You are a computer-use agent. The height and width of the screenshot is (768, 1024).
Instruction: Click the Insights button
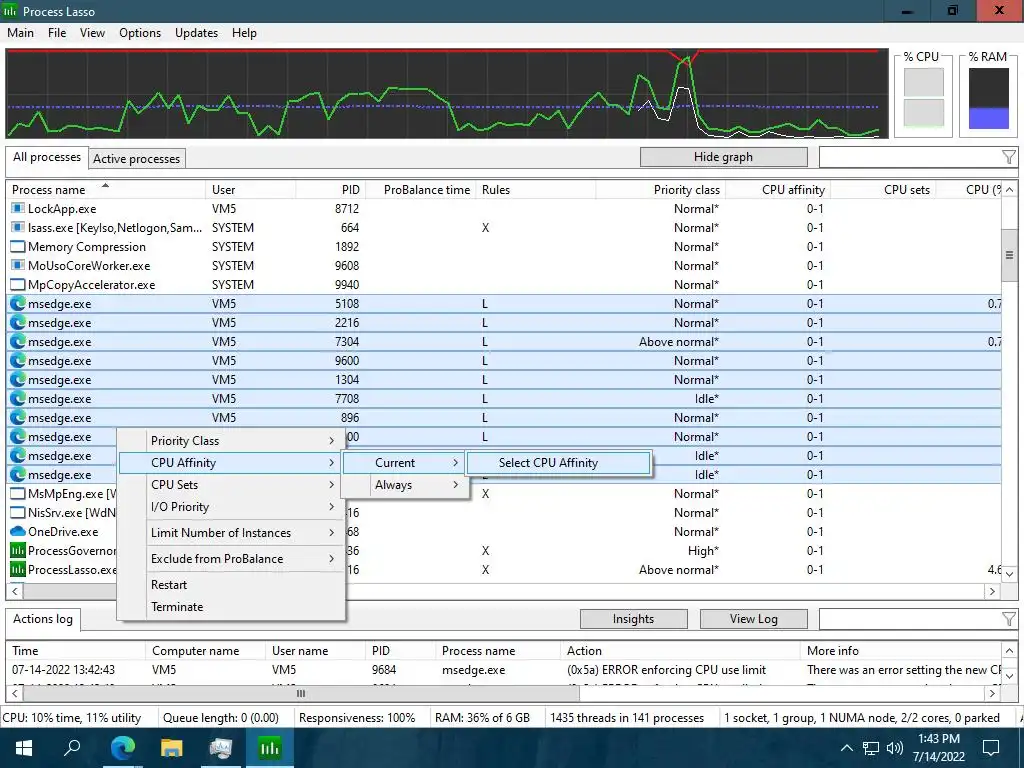633,619
